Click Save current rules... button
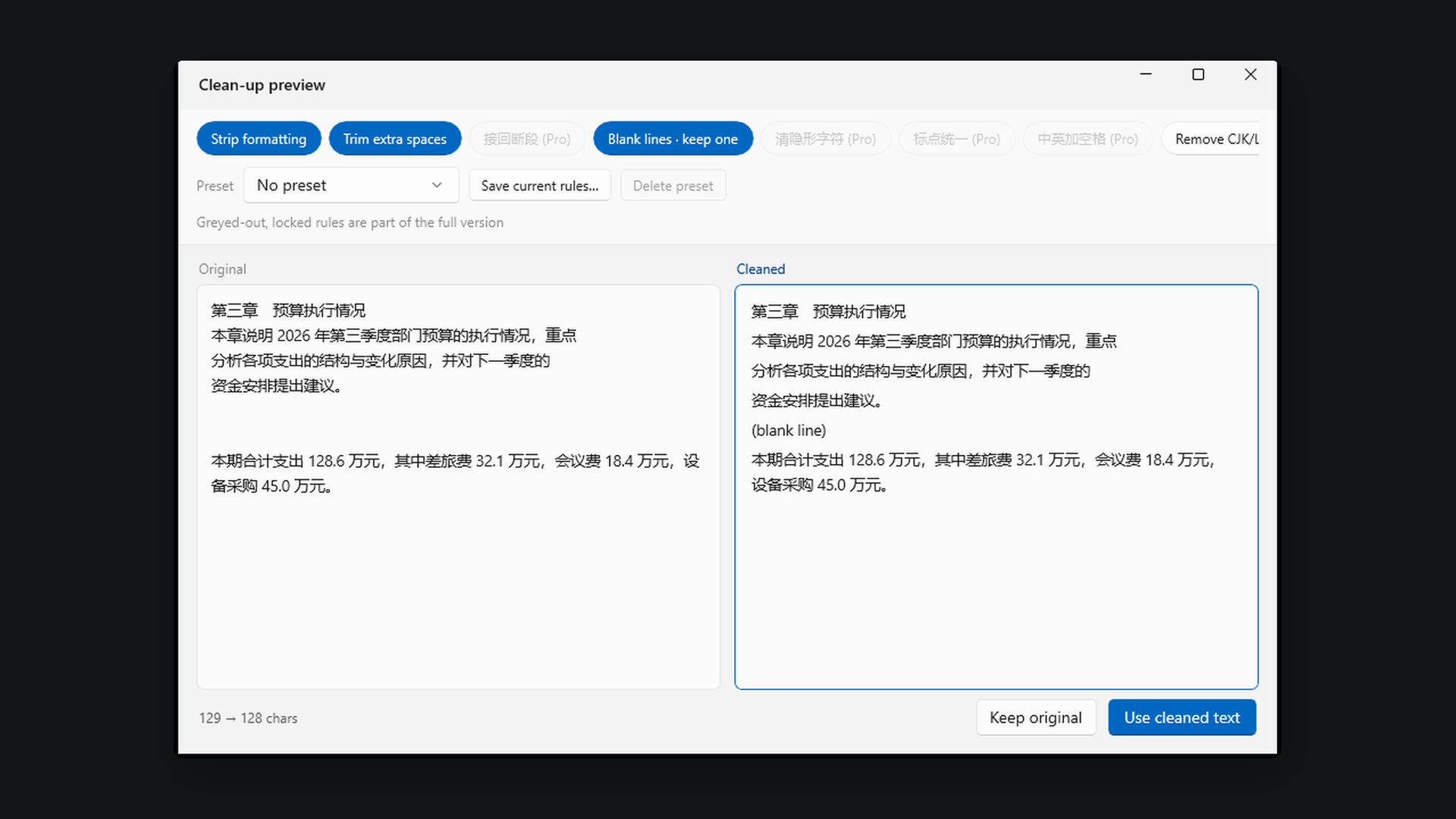Viewport: 1456px width, 819px height. (x=540, y=186)
